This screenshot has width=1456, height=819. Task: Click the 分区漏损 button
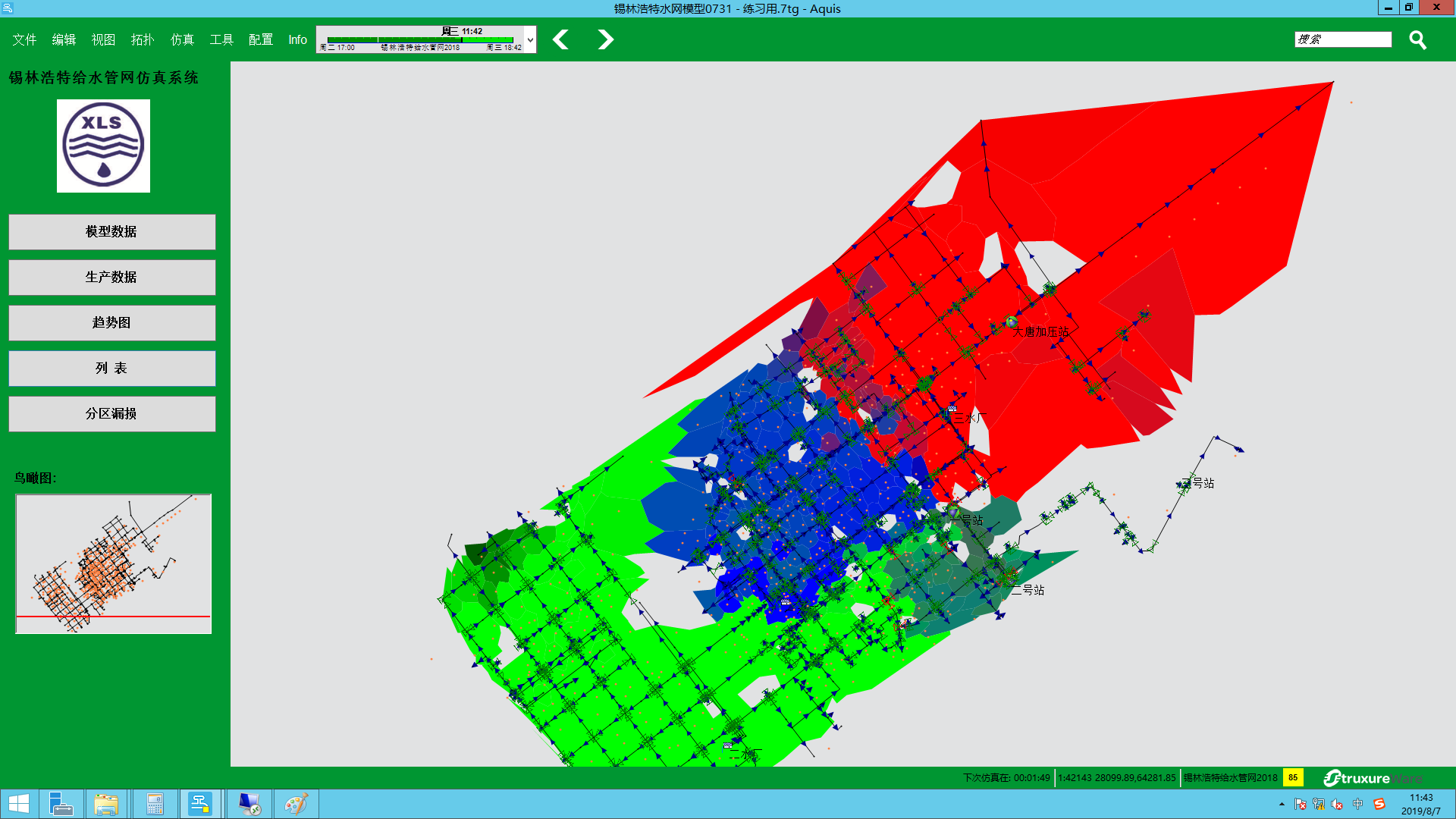pos(112,413)
